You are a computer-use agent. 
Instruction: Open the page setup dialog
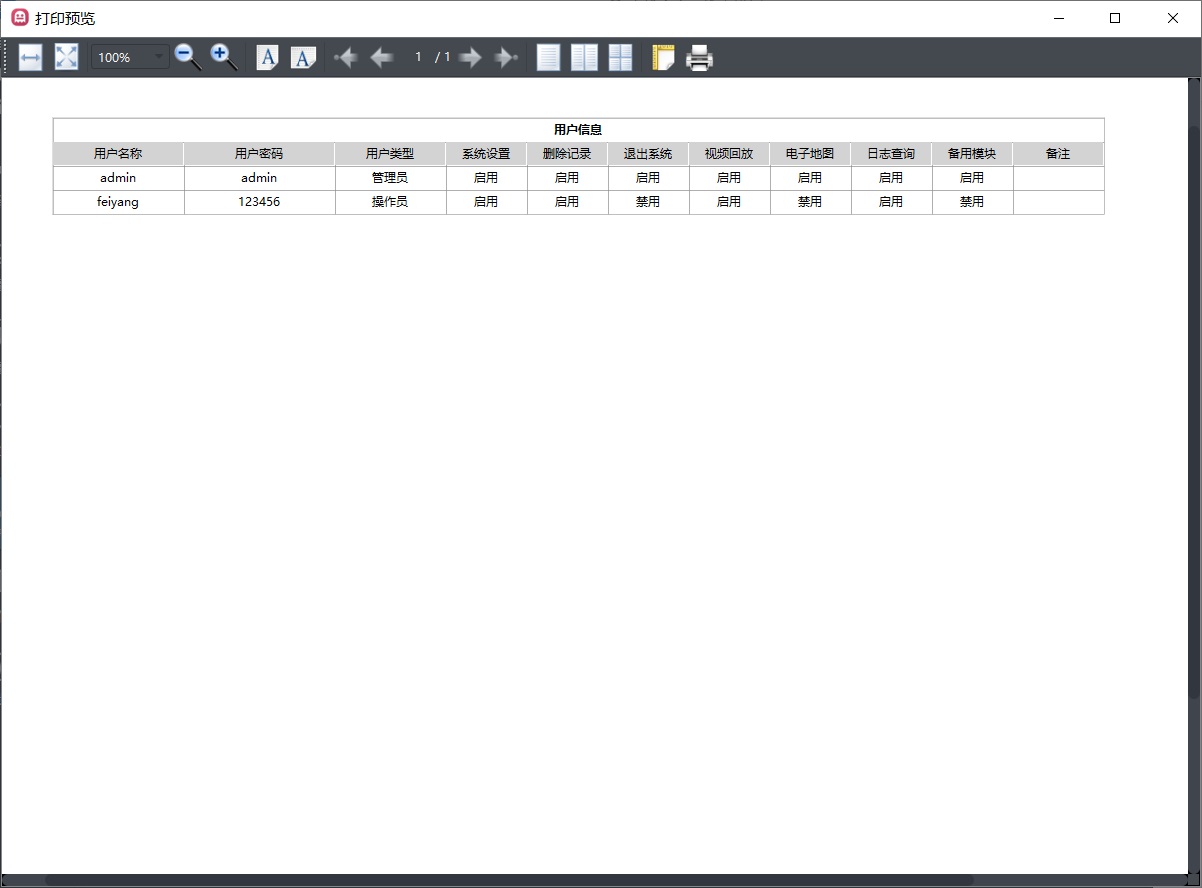663,58
